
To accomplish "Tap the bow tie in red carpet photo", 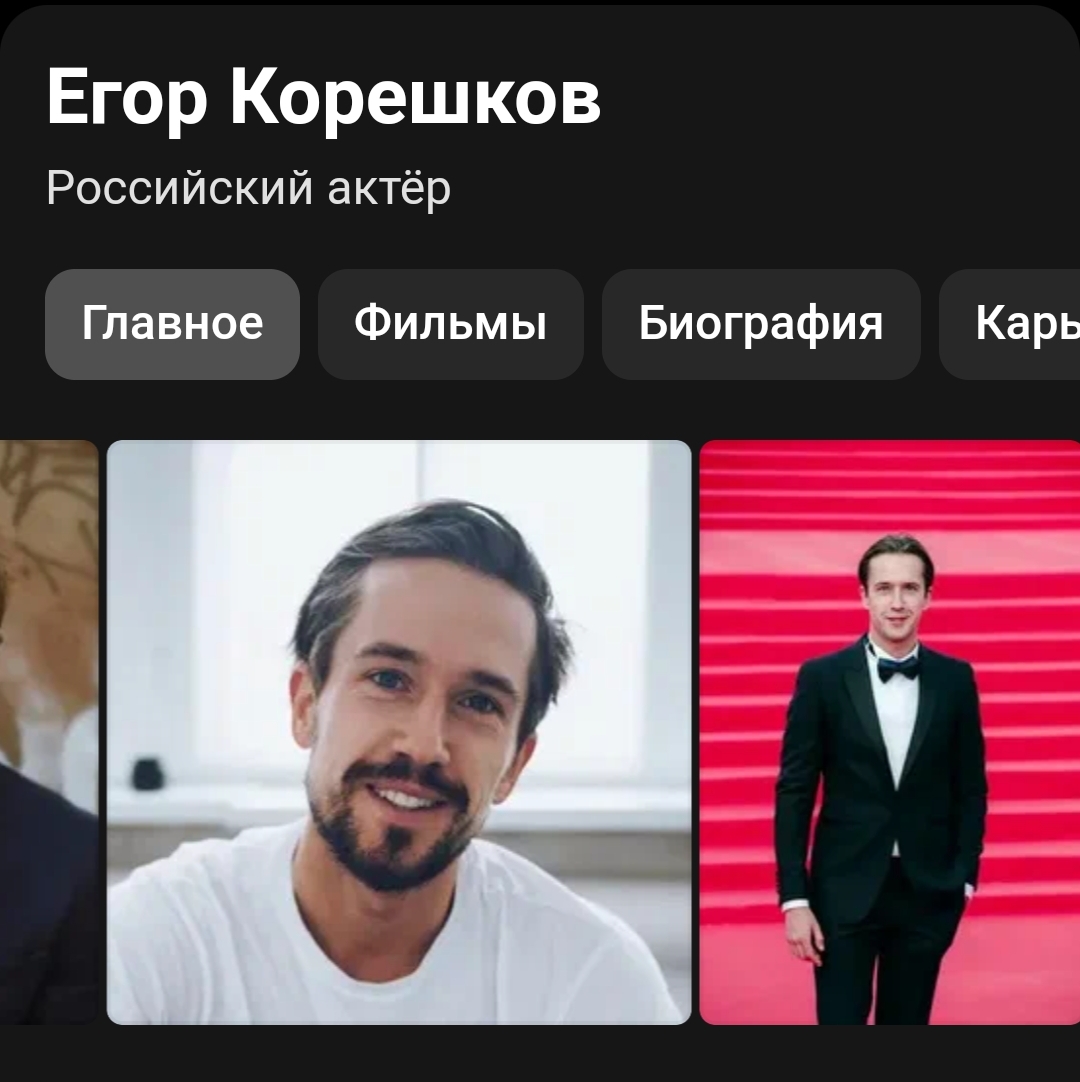I will [896, 667].
